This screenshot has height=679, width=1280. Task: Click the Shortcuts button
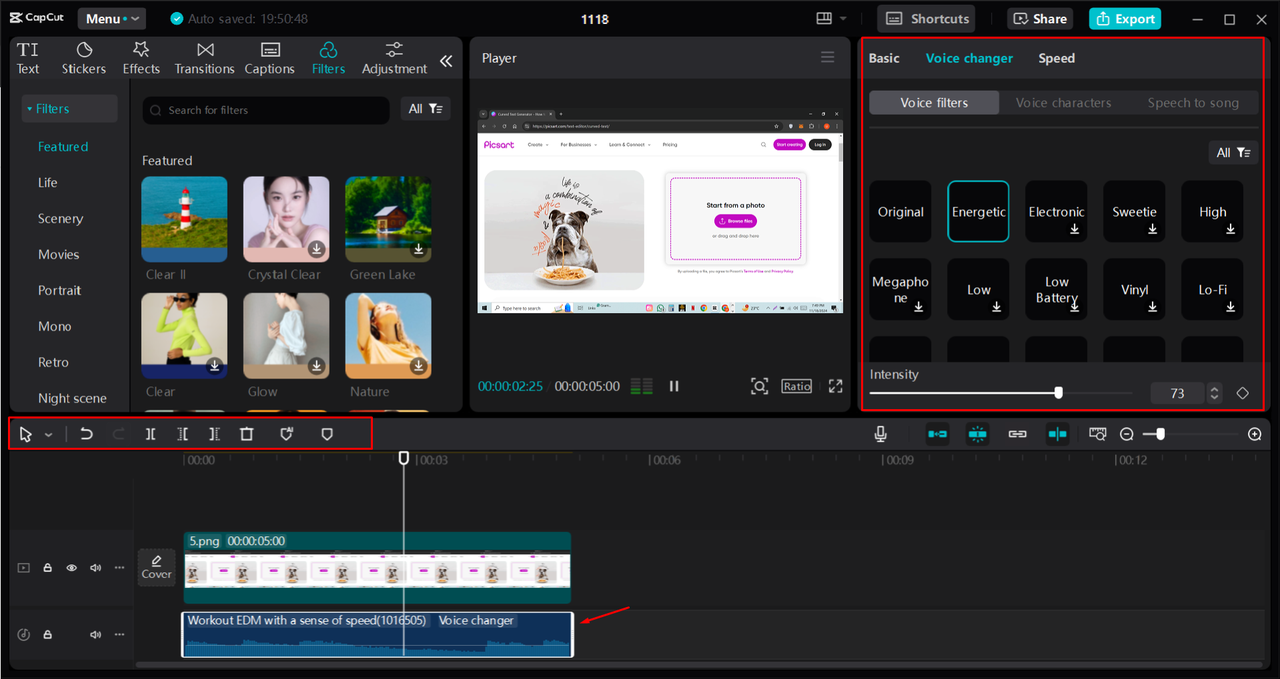pos(927,18)
